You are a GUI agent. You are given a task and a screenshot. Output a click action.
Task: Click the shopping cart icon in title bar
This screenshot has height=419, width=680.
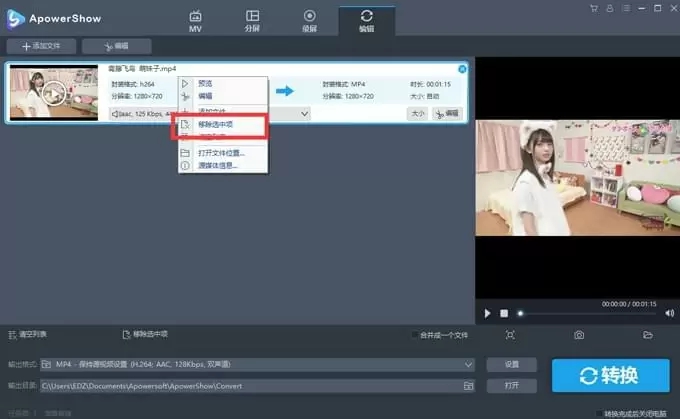tap(595, 8)
